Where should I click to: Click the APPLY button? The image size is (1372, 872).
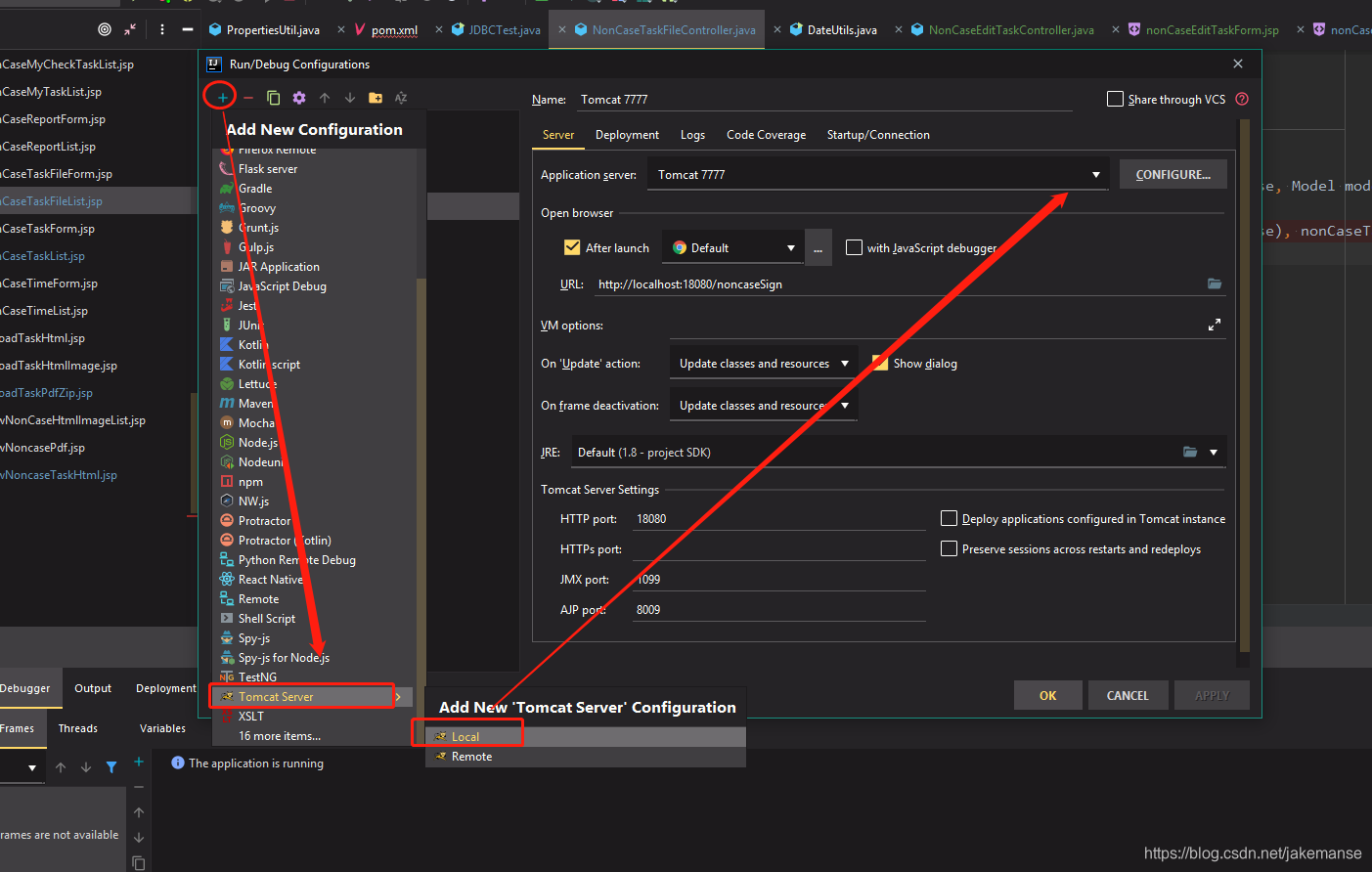[1212, 695]
